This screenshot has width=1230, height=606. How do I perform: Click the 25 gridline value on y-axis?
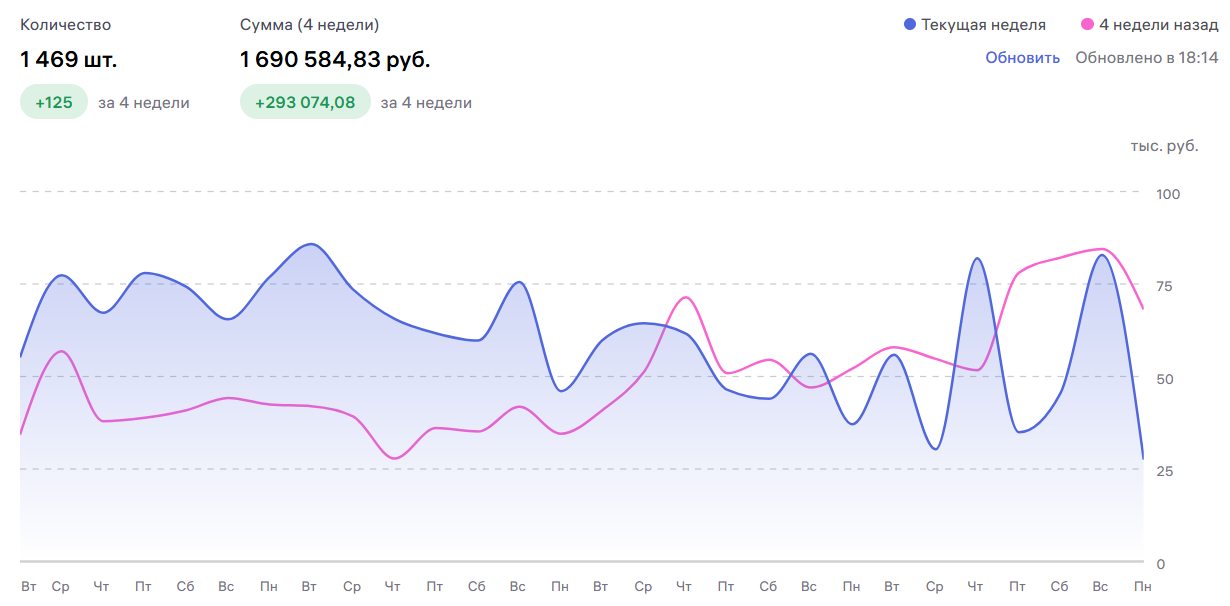1165,471
